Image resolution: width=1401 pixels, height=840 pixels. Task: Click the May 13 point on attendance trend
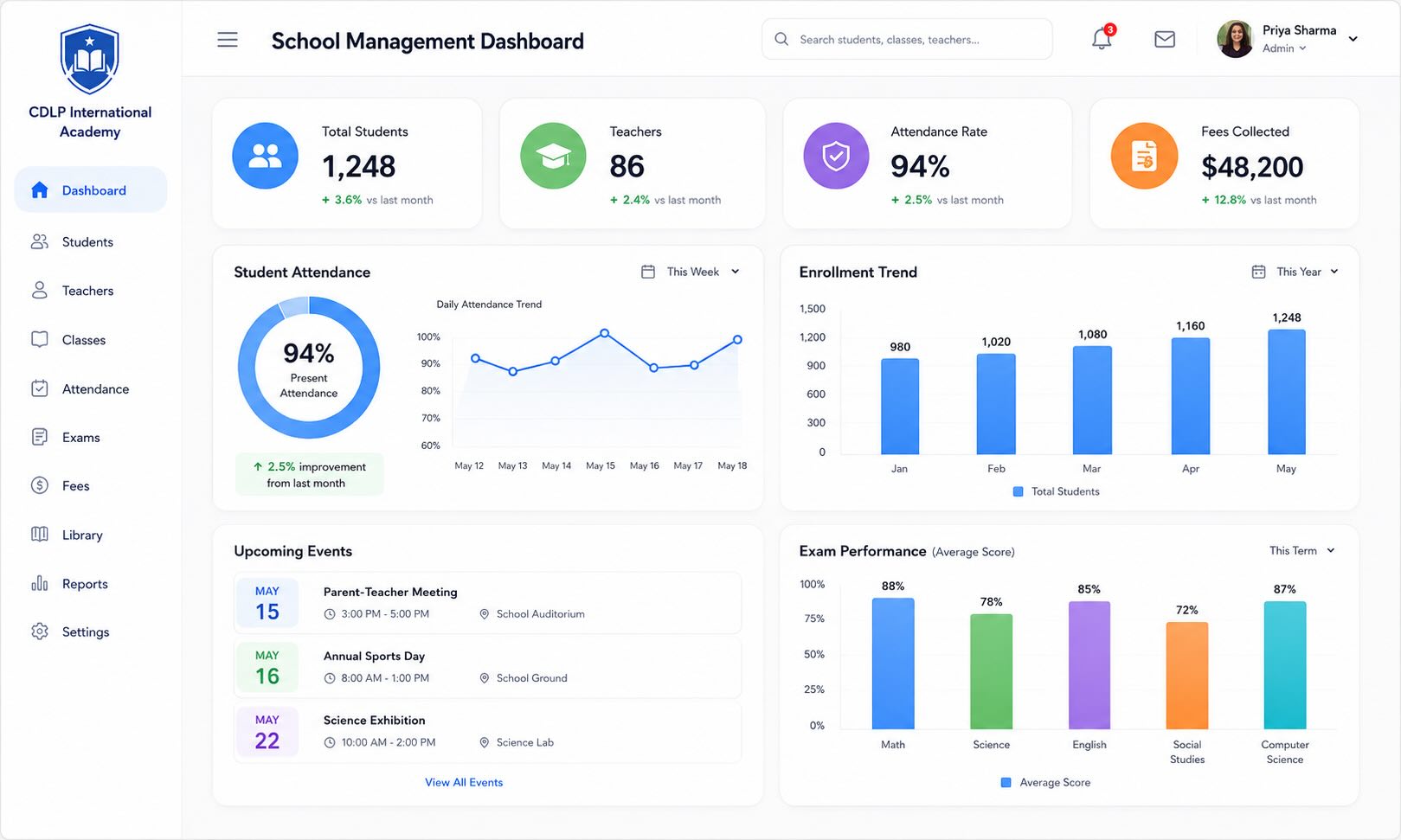[513, 371]
